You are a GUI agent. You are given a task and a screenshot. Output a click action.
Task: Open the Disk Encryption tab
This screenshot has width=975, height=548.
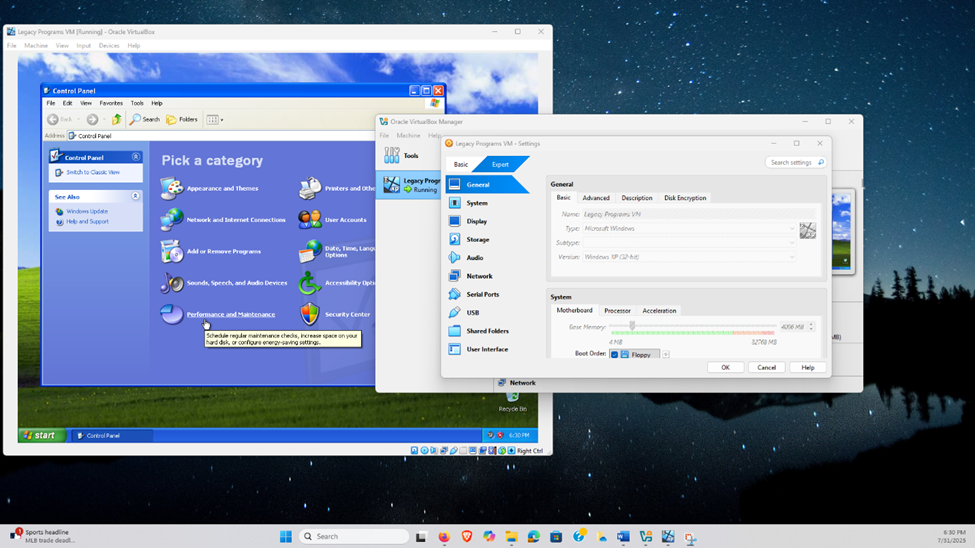pyautogui.click(x=685, y=198)
